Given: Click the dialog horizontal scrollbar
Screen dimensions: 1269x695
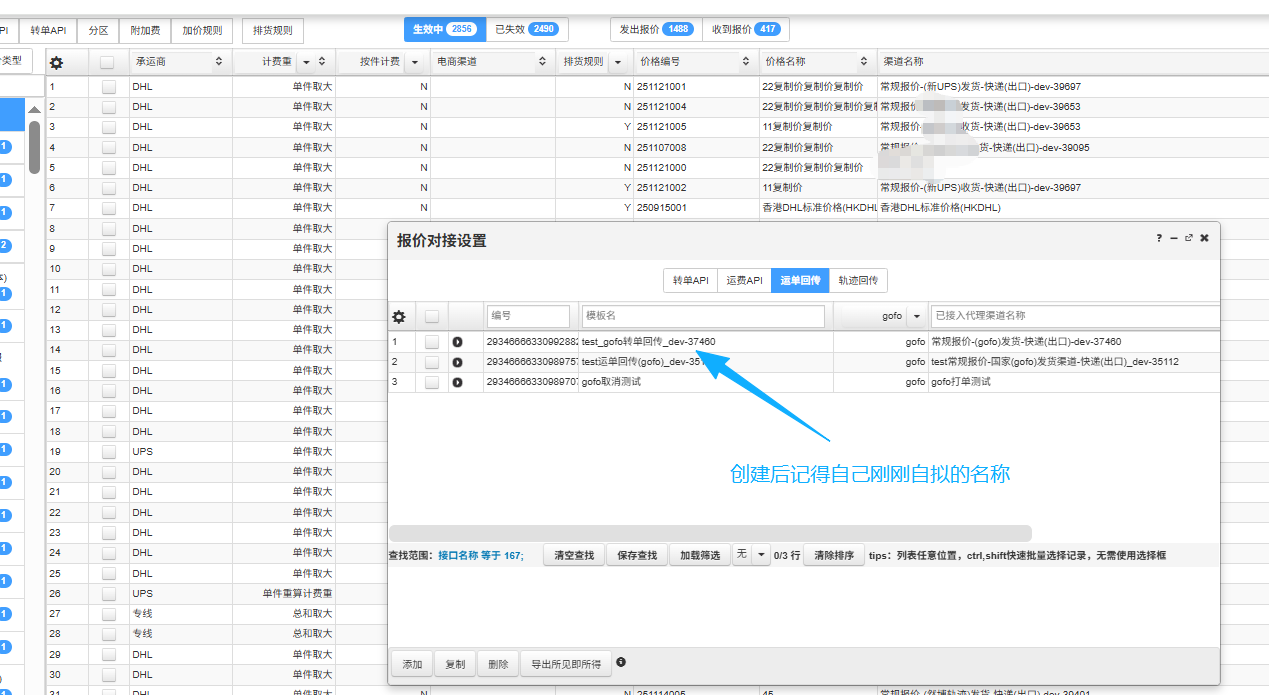Looking at the screenshot, I should click(710, 533).
